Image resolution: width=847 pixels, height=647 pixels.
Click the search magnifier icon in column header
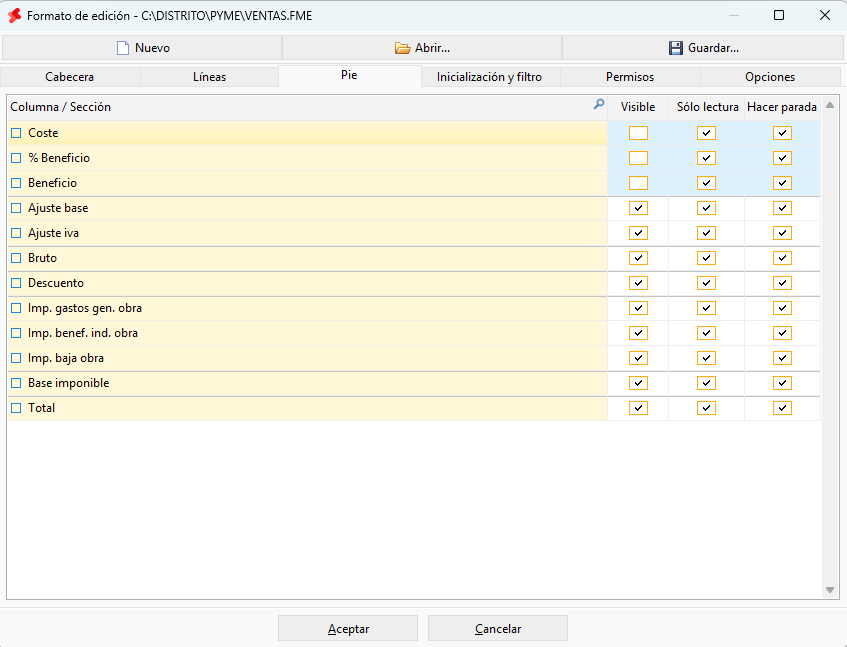[599, 104]
